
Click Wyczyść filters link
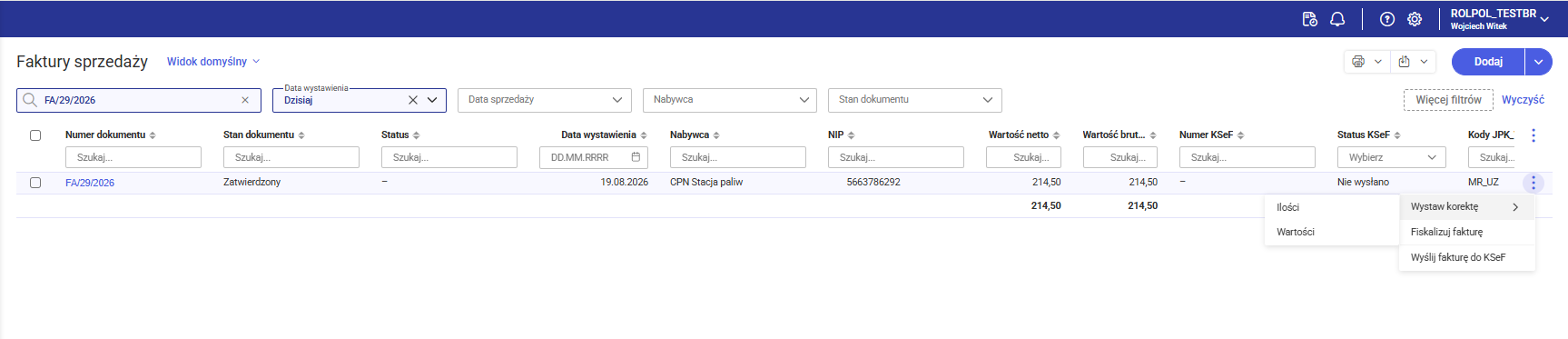1523,100
